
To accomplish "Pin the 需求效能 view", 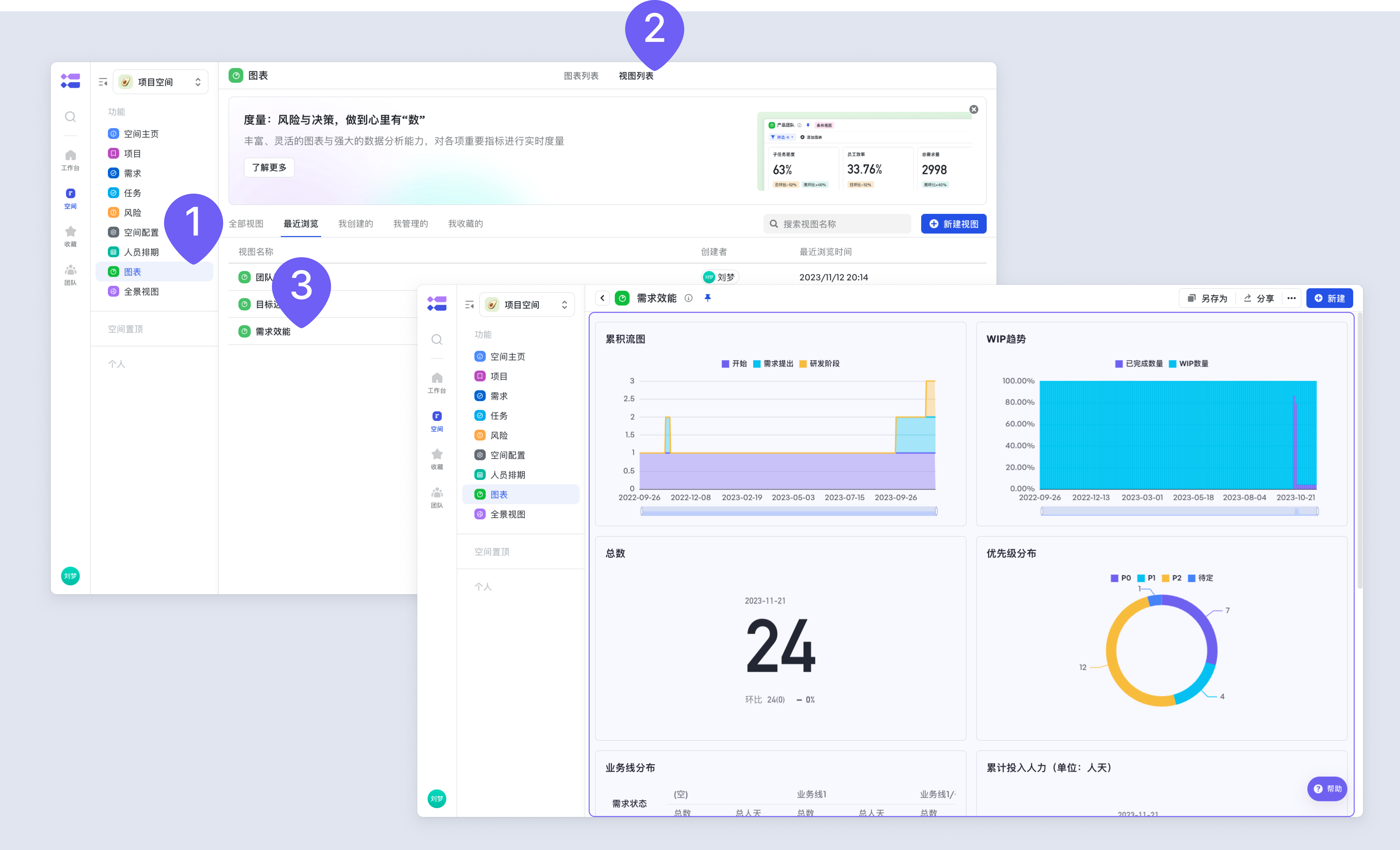I will point(707,298).
